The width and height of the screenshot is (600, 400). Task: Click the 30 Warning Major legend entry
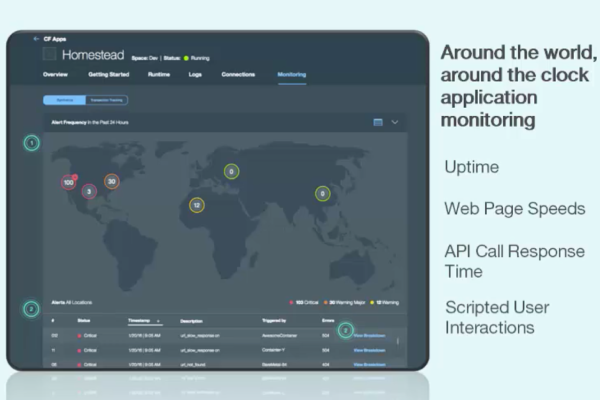click(344, 302)
